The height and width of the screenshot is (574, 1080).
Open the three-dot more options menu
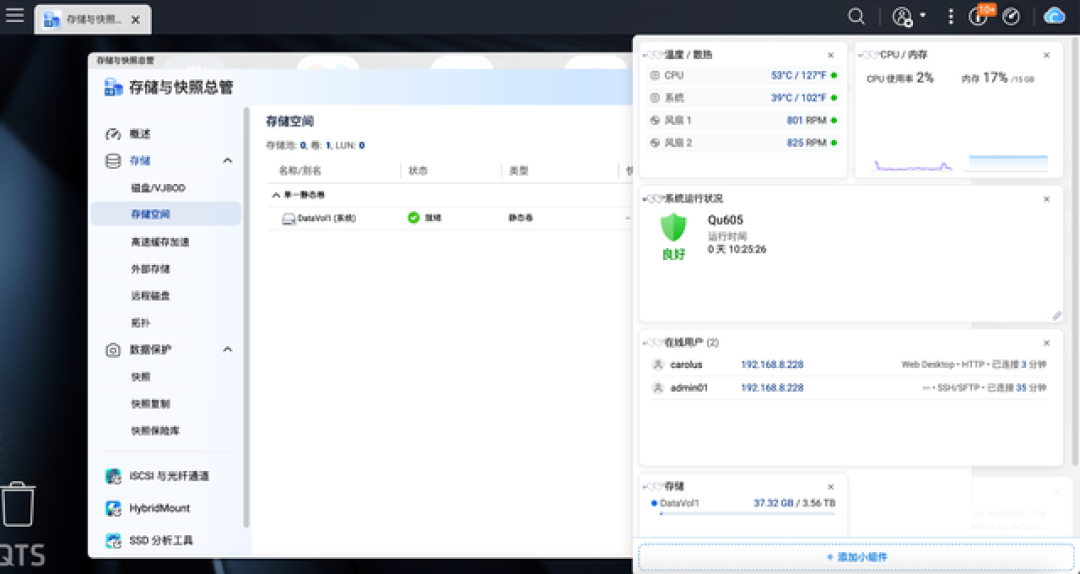(951, 17)
